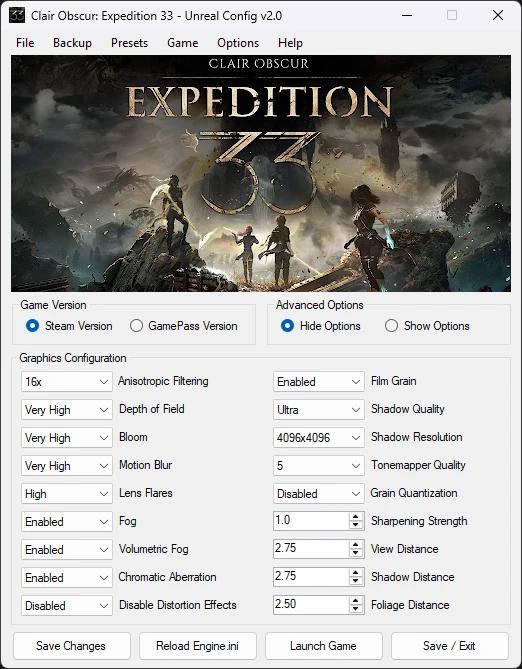Click Foliage Distance value field
This screenshot has height=669, width=522.
click(x=311, y=605)
